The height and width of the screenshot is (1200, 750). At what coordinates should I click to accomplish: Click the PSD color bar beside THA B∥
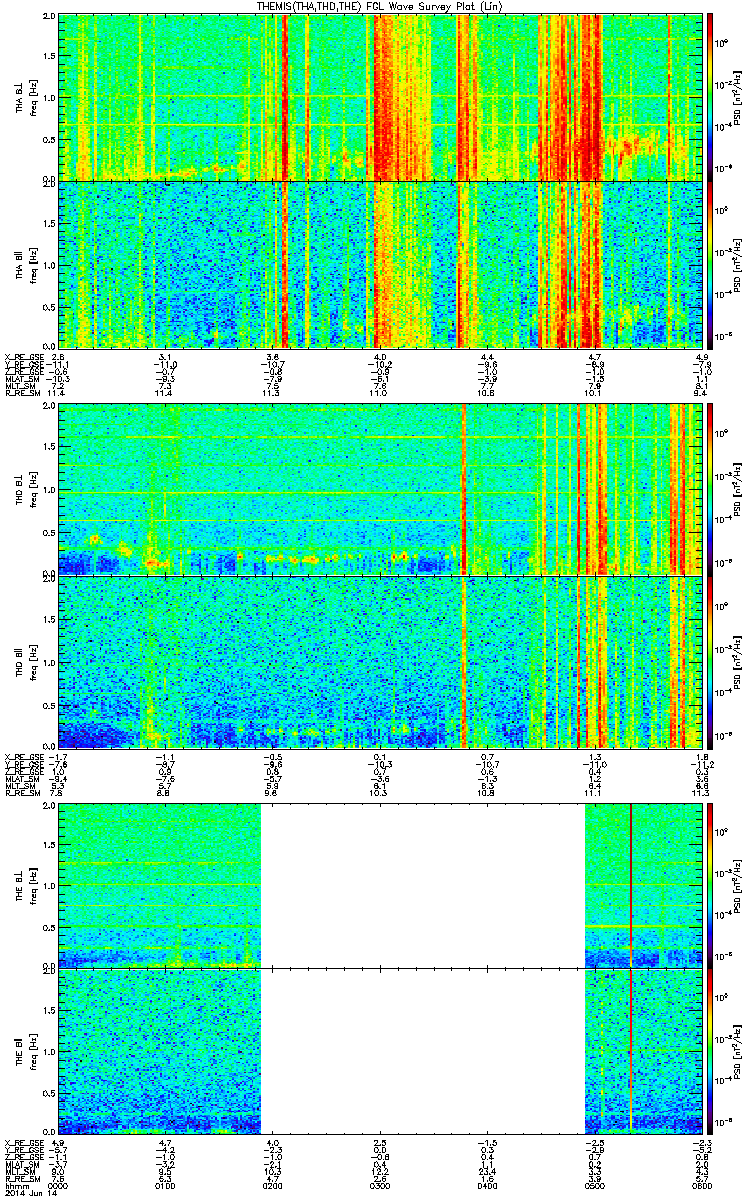[x=711, y=264]
